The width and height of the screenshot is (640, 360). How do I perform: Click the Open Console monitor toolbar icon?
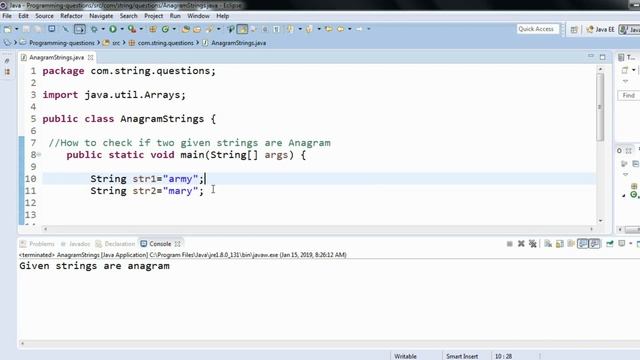coord(51,29)
